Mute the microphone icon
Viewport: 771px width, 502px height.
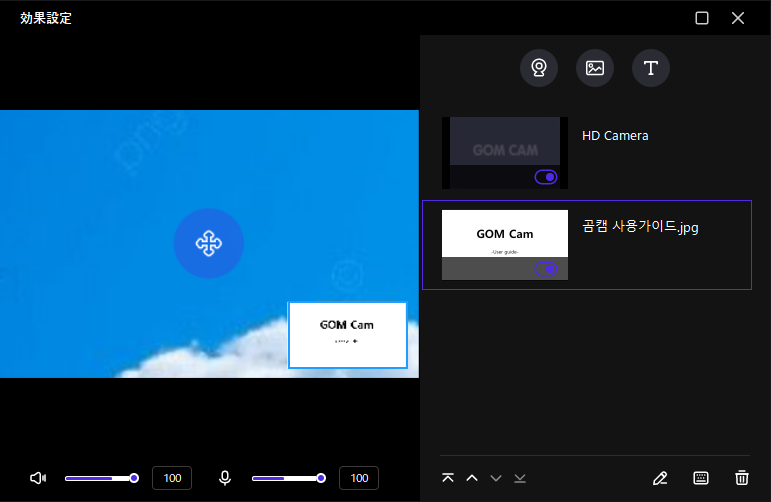coord(225,478)
